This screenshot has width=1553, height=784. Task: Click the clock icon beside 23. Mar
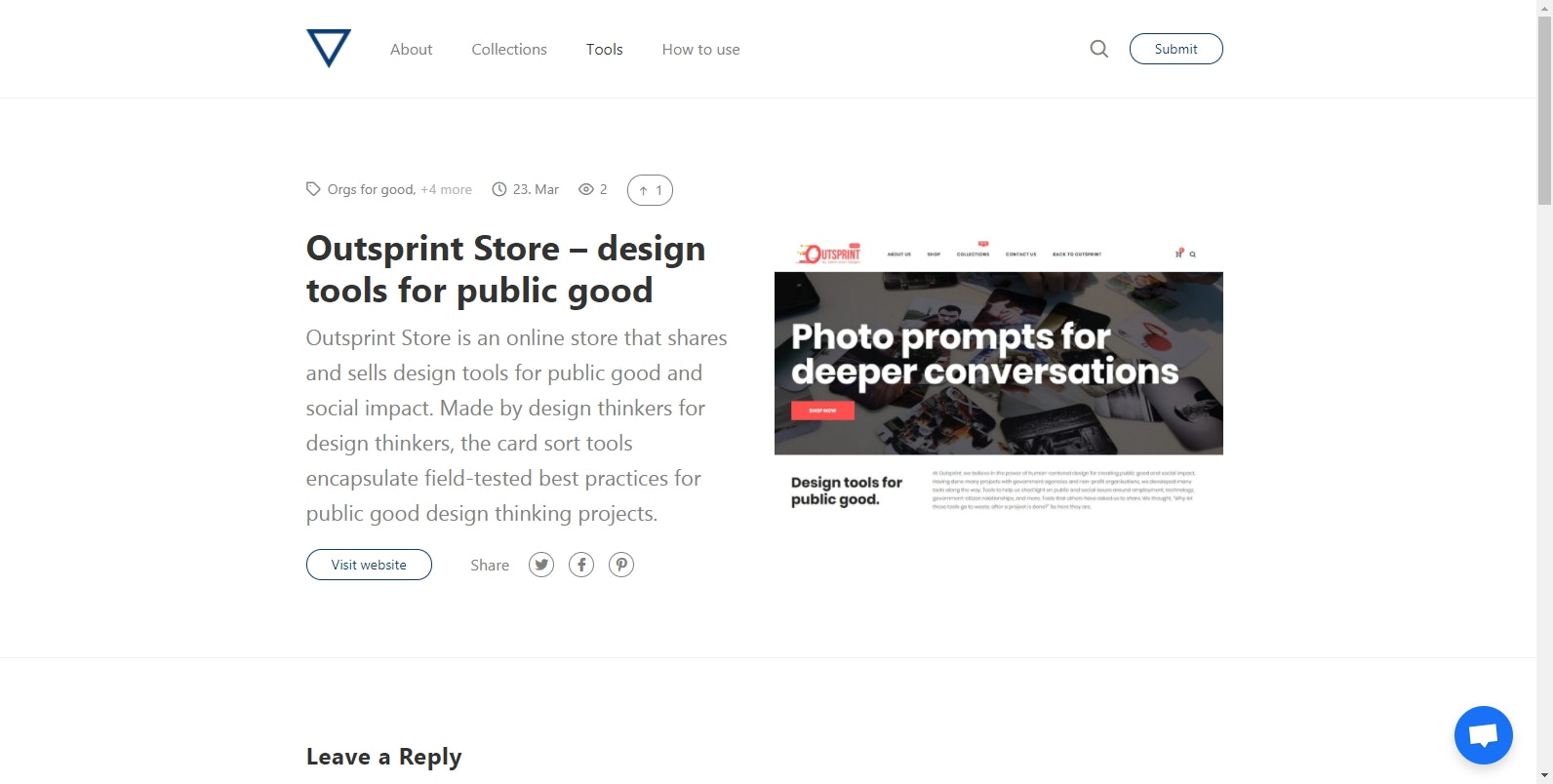point(499,189)
